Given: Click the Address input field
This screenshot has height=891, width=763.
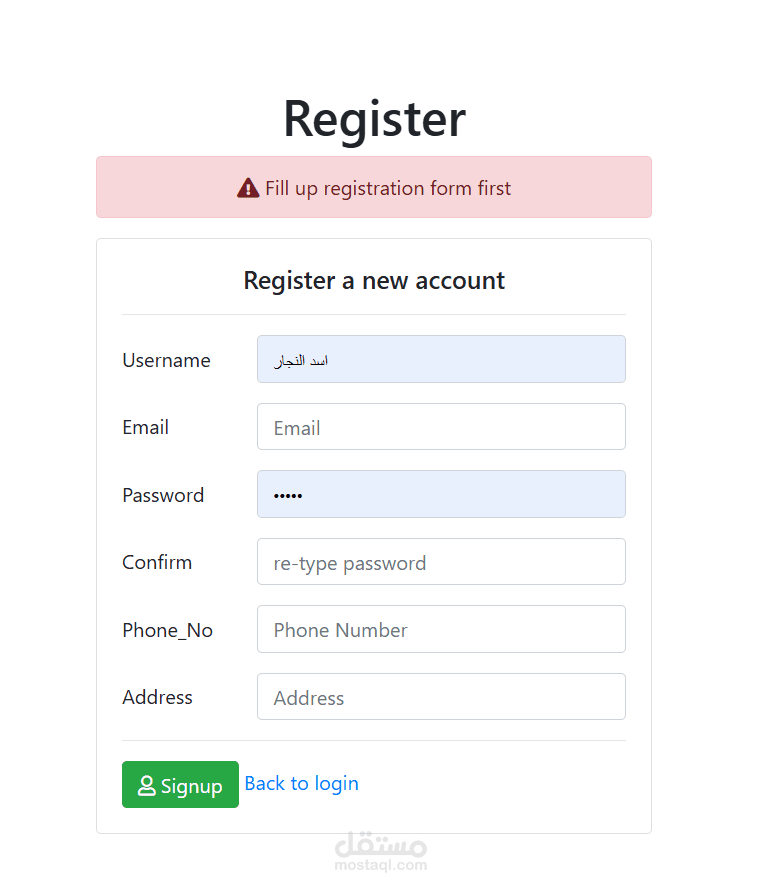Looking at the screenshot, I should tap(441, 697).
